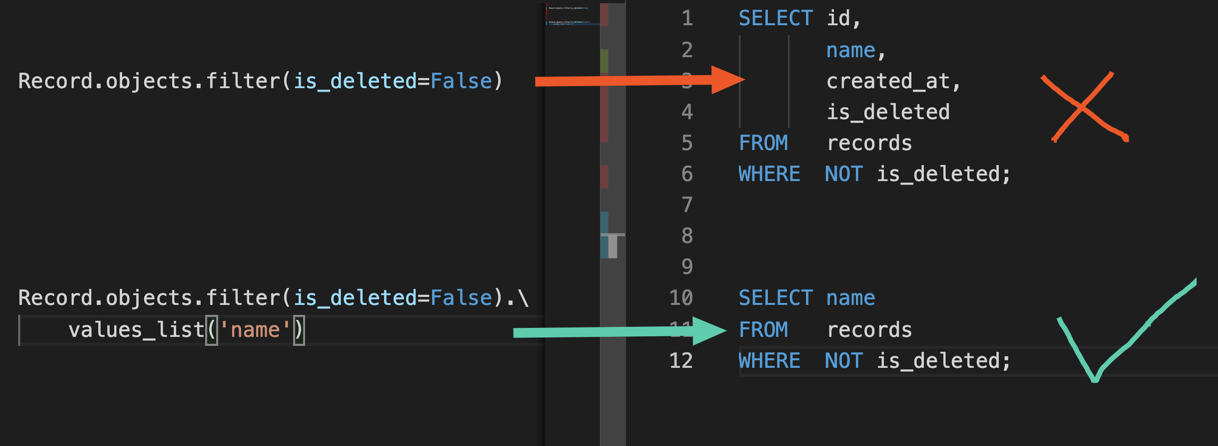Click line number 1 in the gutter
1218x446 pixels.
coord(686,18)
